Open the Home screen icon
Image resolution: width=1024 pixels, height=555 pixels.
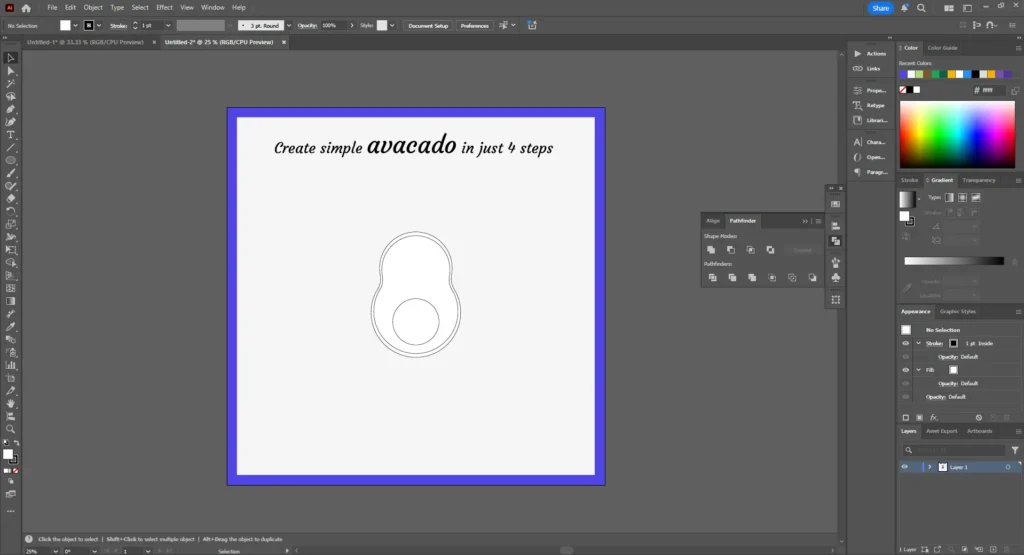[x=26, y=8]
